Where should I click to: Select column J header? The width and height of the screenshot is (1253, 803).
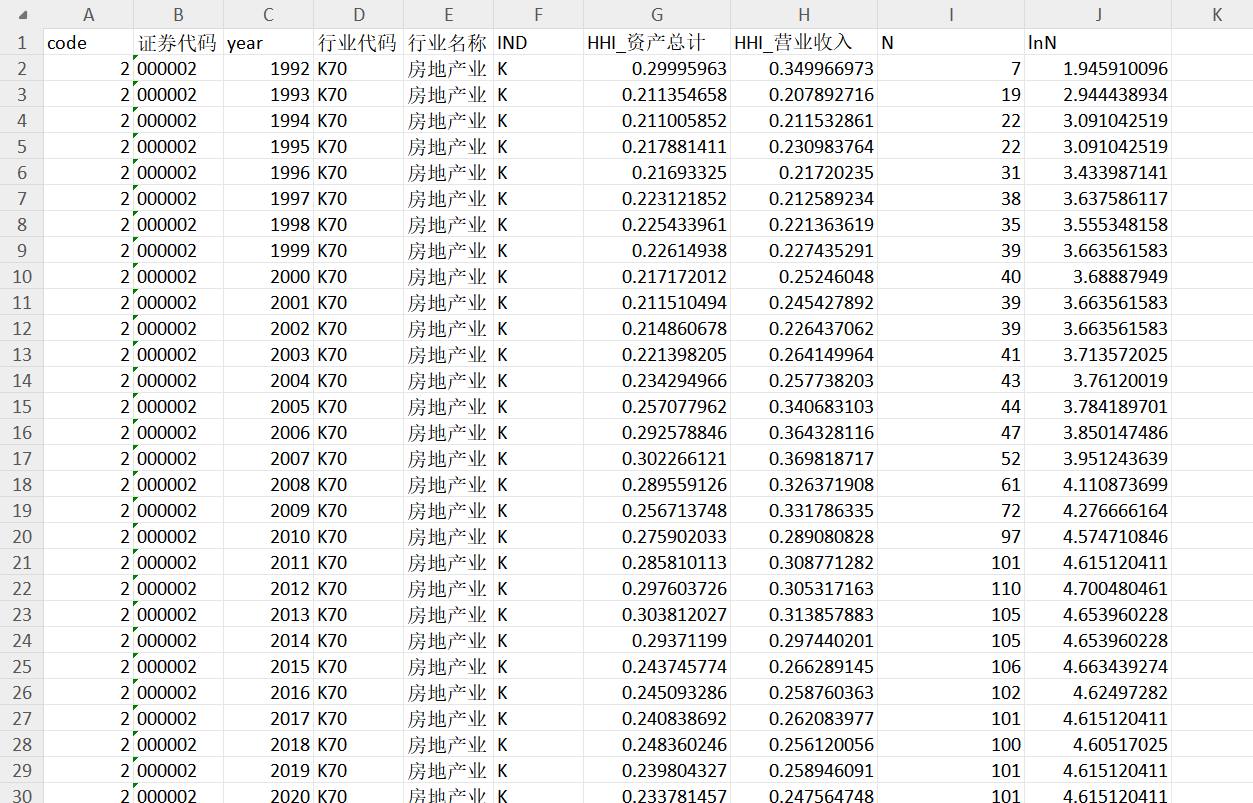point(1098,14)
